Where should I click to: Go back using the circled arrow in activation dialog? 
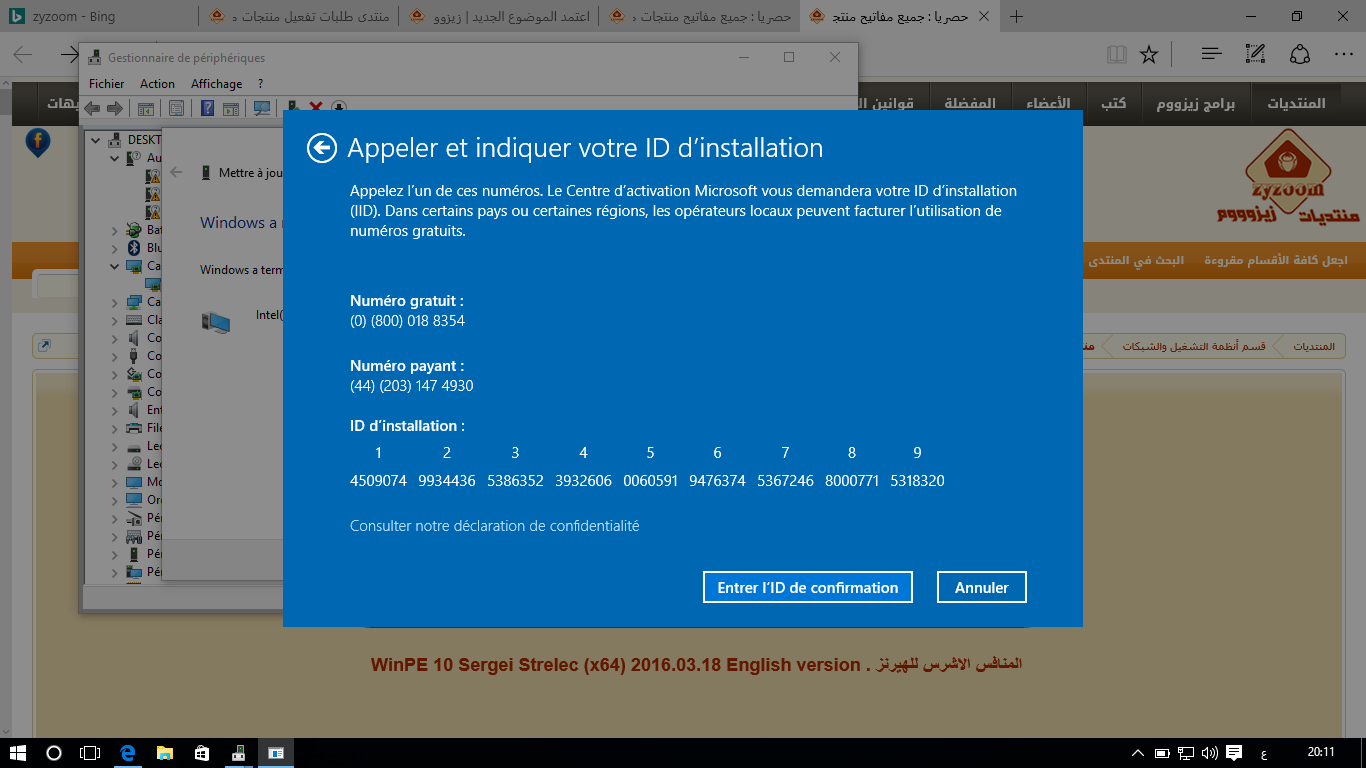pyautogui.click(x=321, y=148)
